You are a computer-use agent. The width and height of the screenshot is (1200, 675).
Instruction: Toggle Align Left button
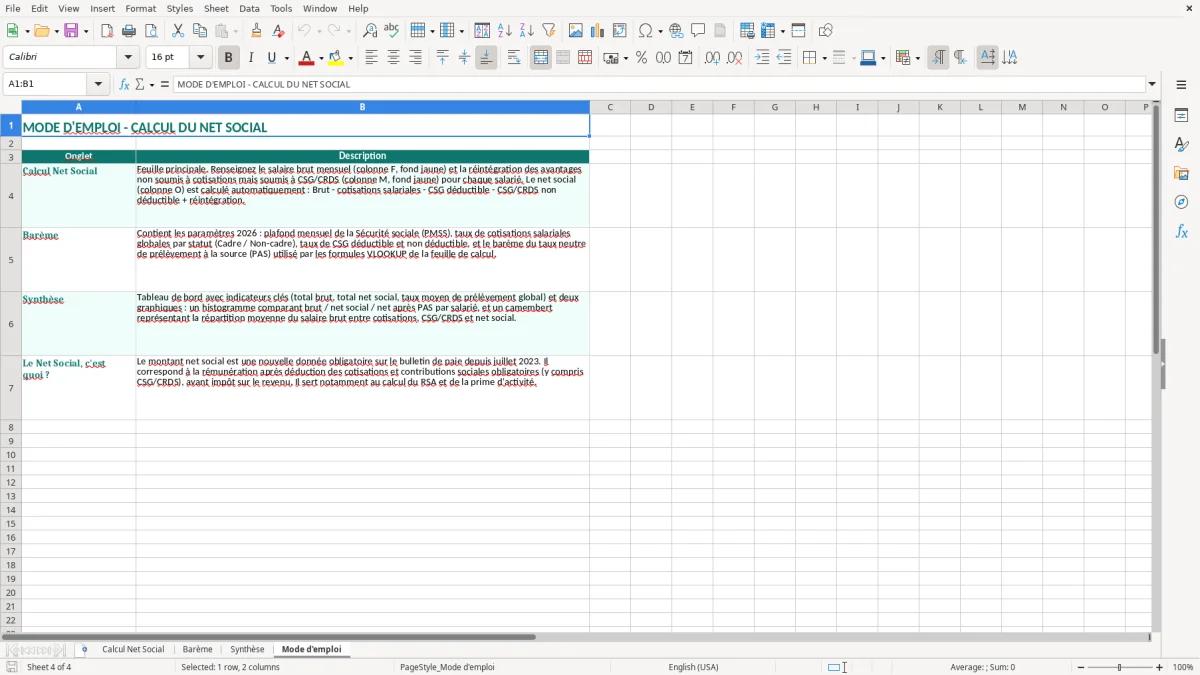tap(371, 58)
